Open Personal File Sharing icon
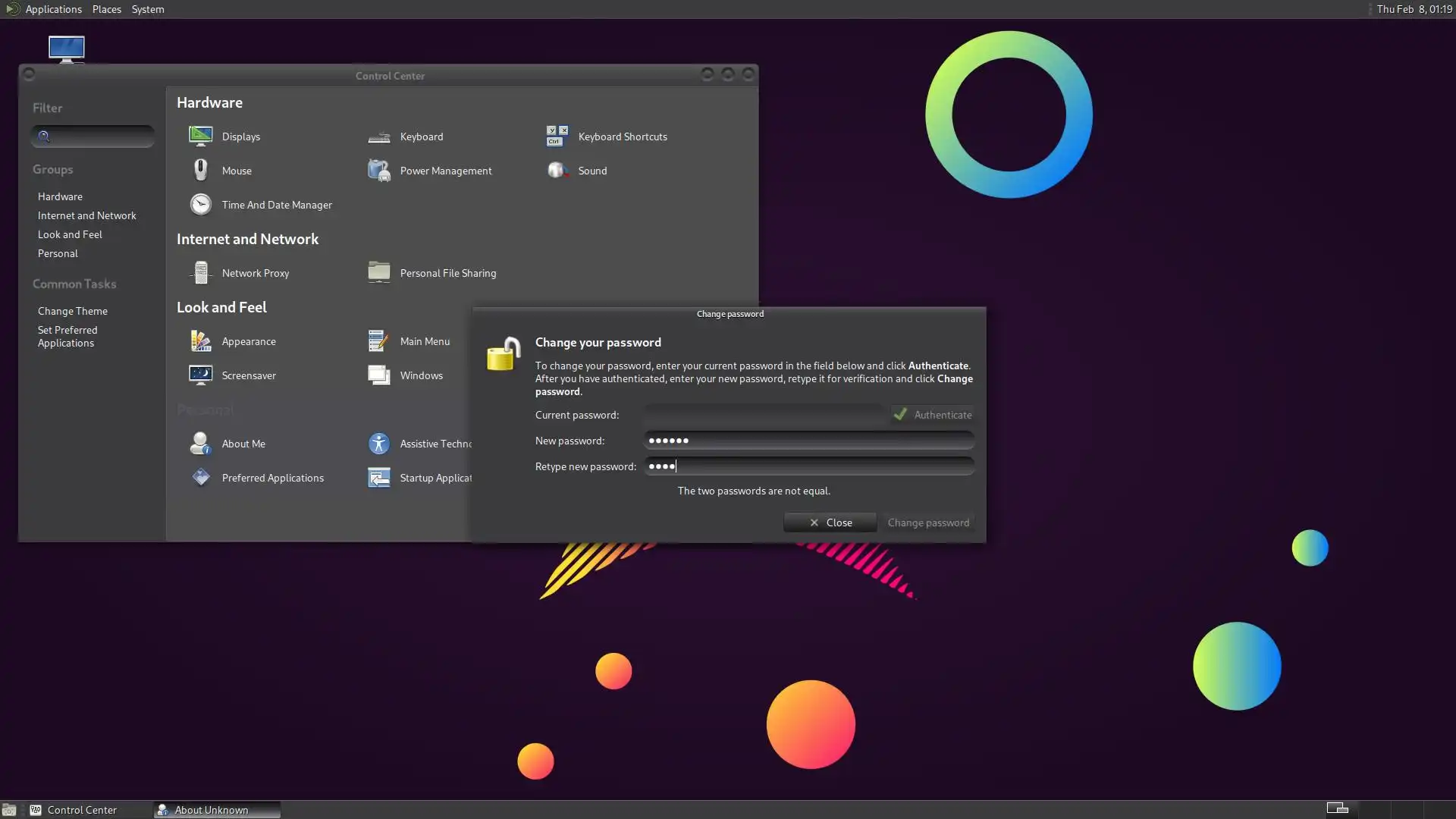The image size is (1456, 819). click(x=379, y=273)
